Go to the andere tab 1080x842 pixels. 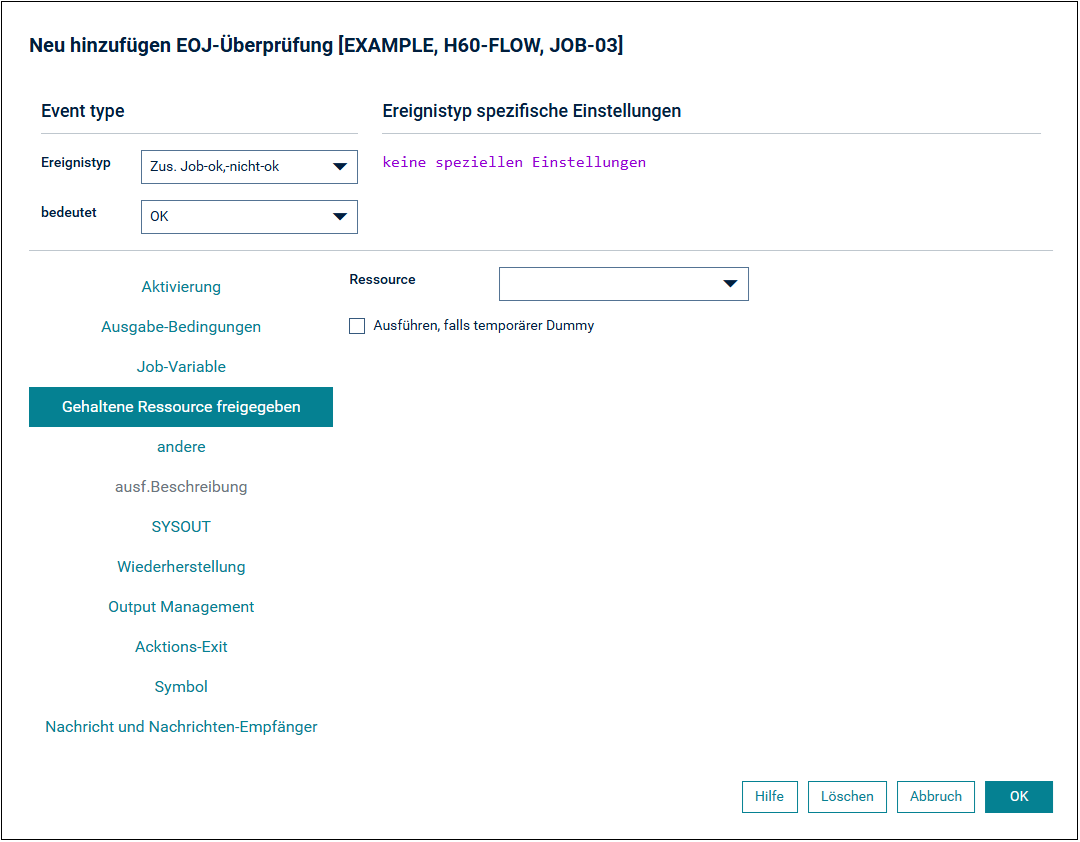(x=181, y=446)
